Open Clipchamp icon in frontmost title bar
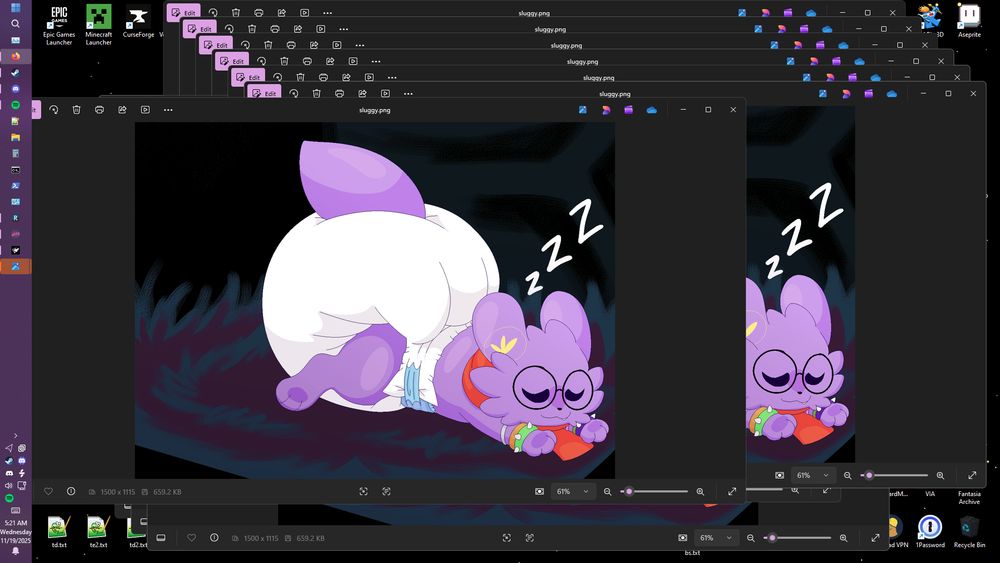 (629, 110)
